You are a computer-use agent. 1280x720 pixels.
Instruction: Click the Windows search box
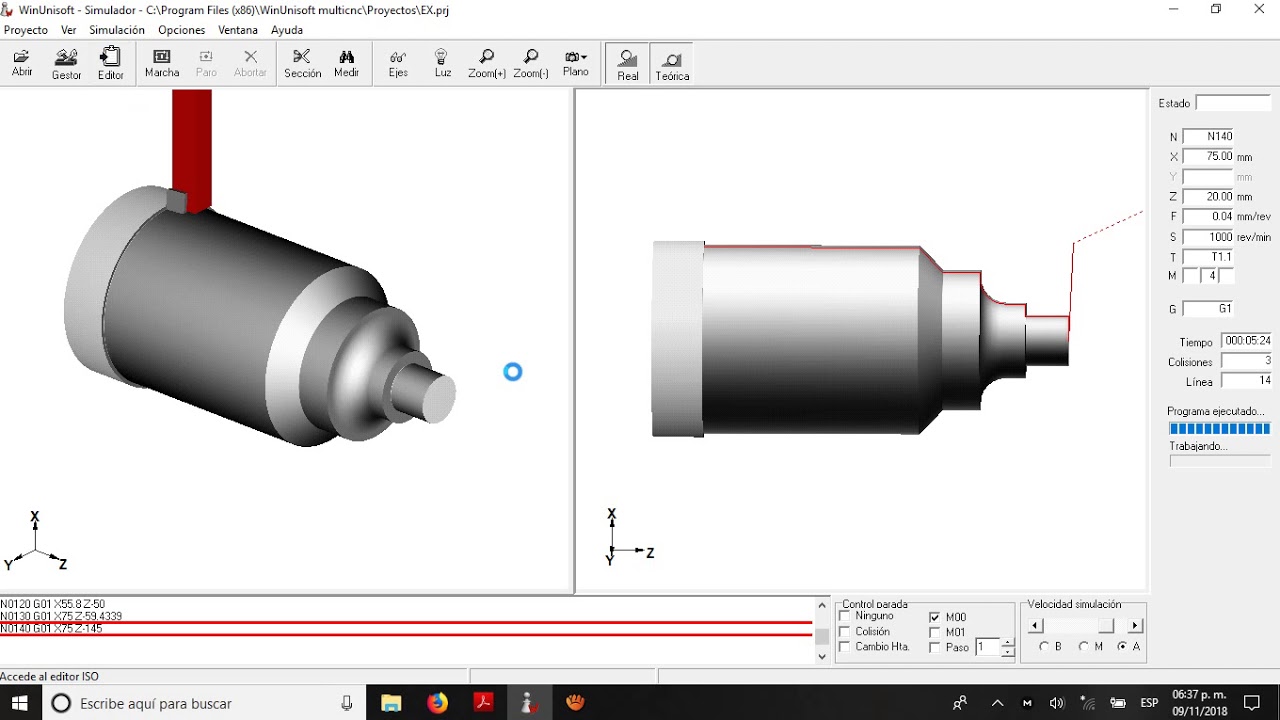[x=203, y=703]
